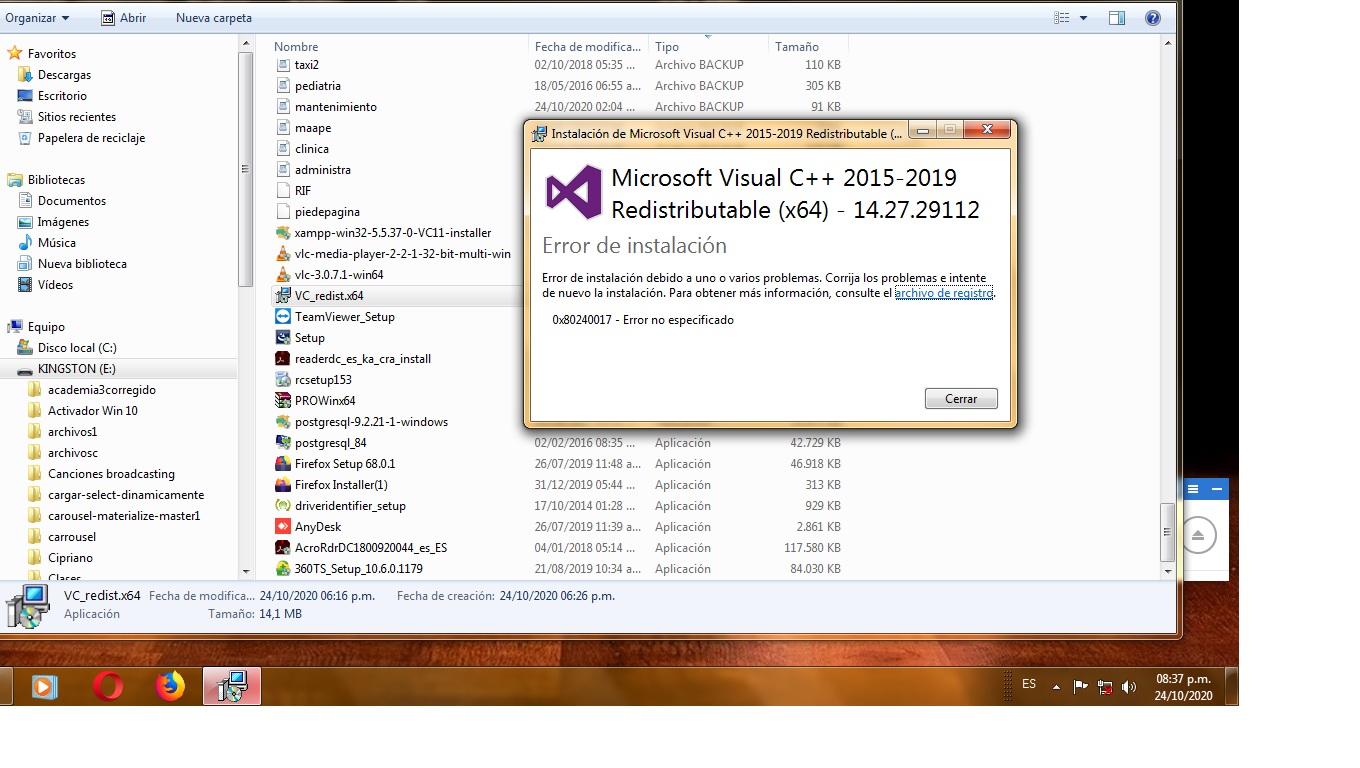Select postgresql-9.2.21-1-windows icon
Screen dimensions: 1360x768
pos(283,422)
